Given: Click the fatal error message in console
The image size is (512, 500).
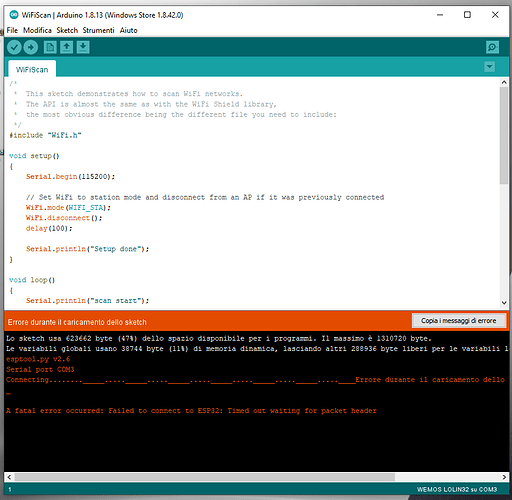Looking at the screenshot, I should pos(191,411).
